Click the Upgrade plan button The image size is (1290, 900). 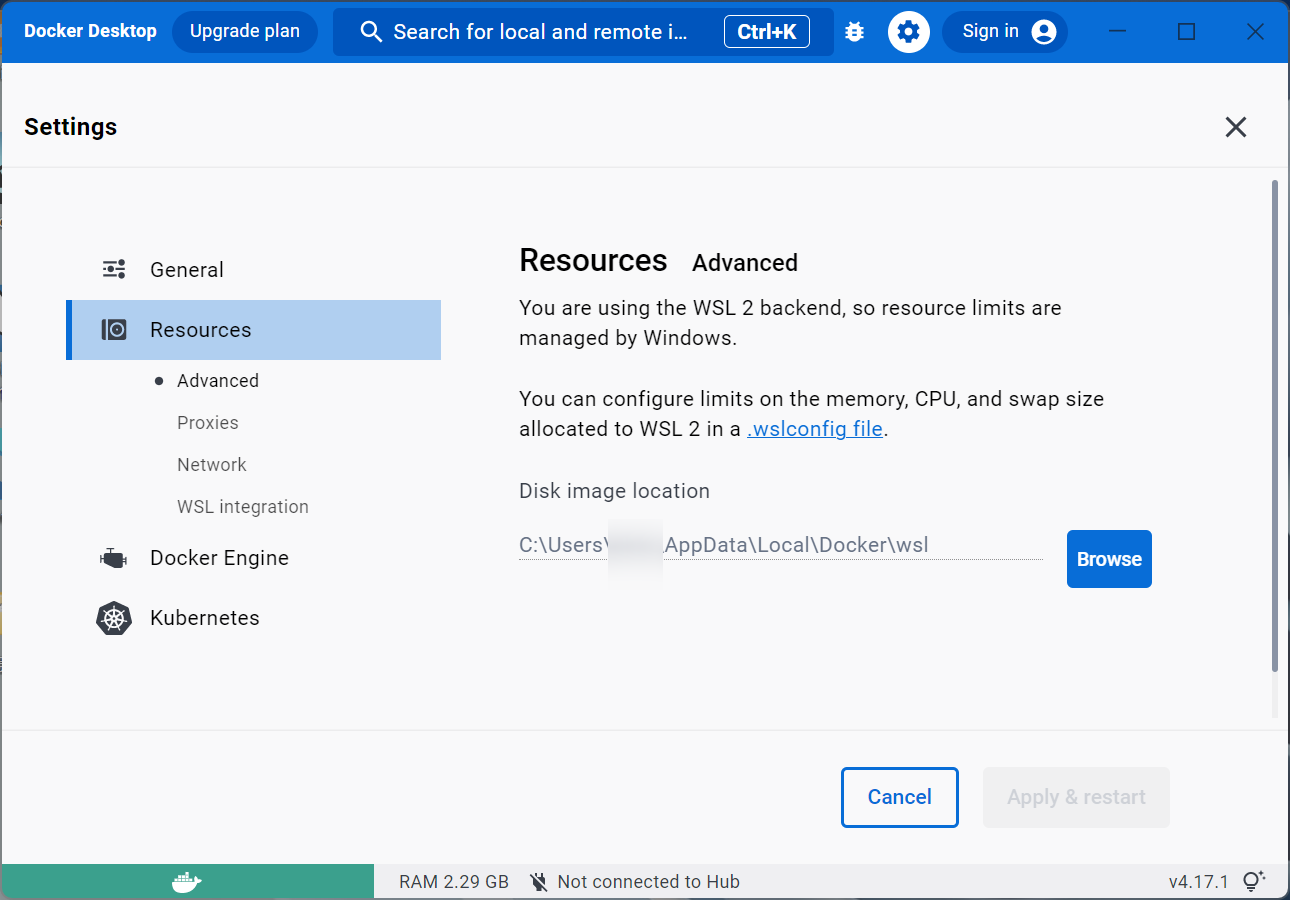pos(245,32)
